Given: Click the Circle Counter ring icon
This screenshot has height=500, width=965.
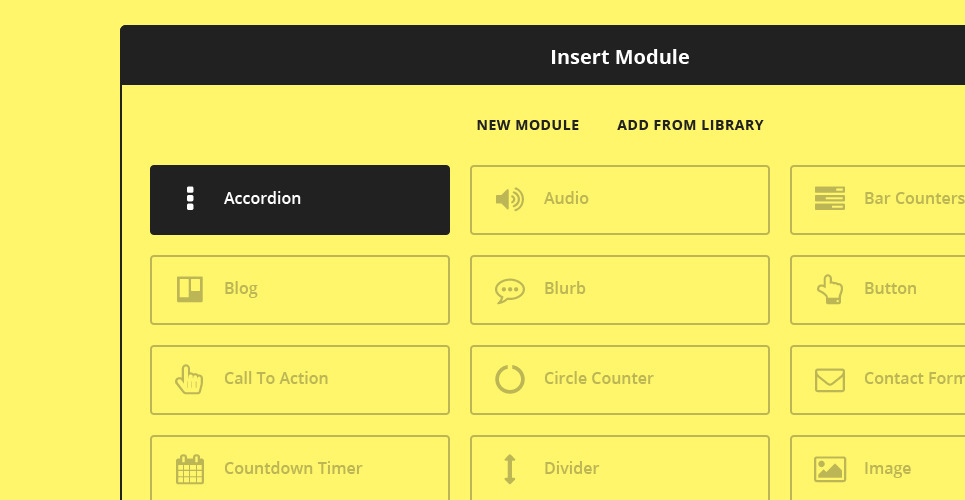Looking at the screenshot, I should (x=509, y=379).
